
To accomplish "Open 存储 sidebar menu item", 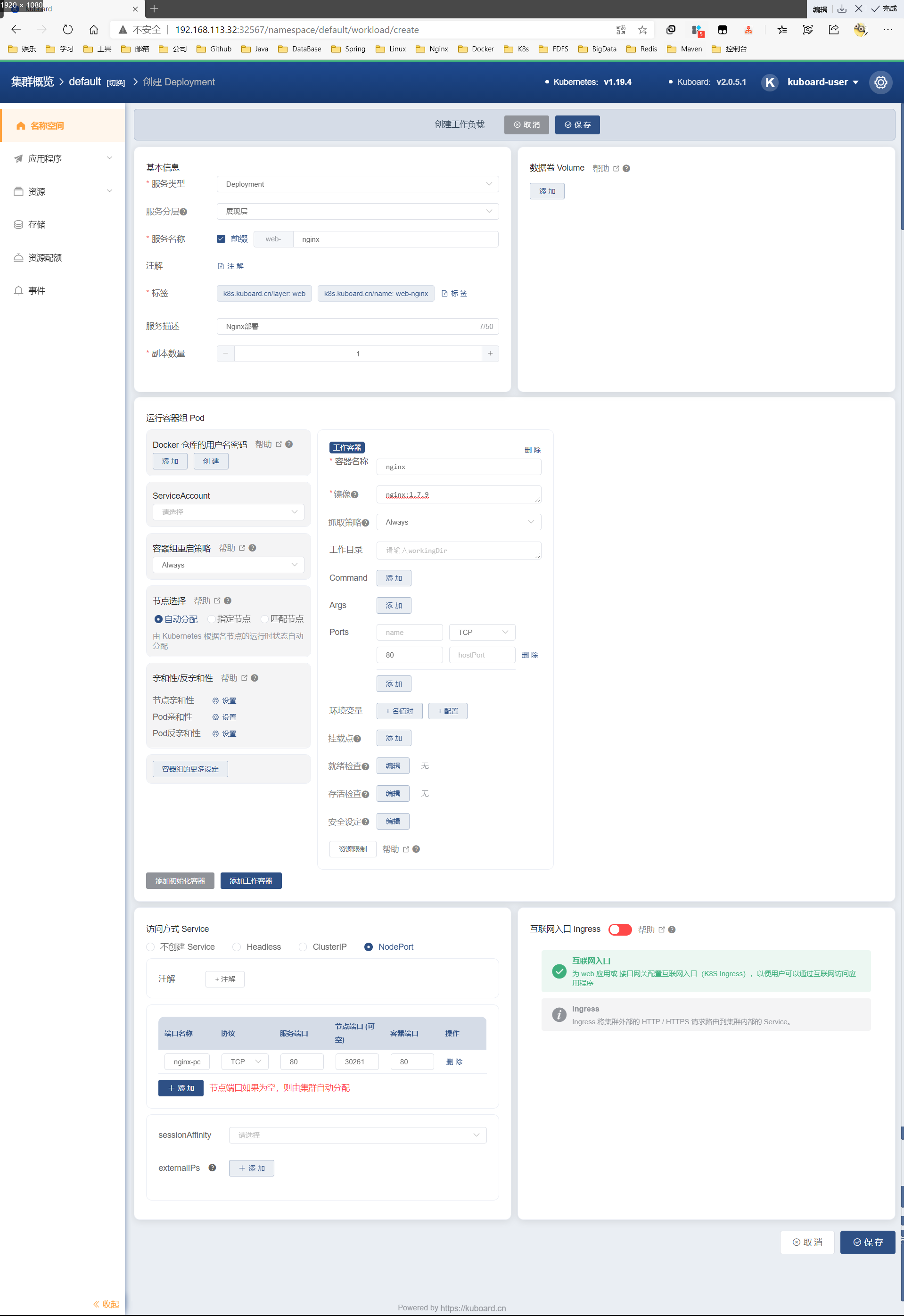I will [x=62, y=224].
